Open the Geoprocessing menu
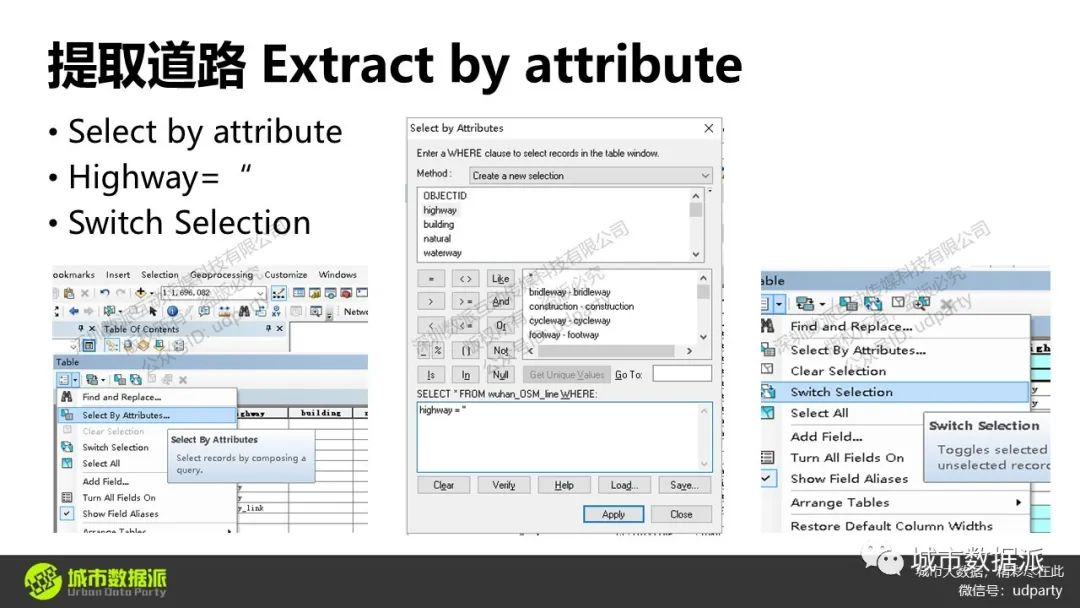 coord(221,275)
